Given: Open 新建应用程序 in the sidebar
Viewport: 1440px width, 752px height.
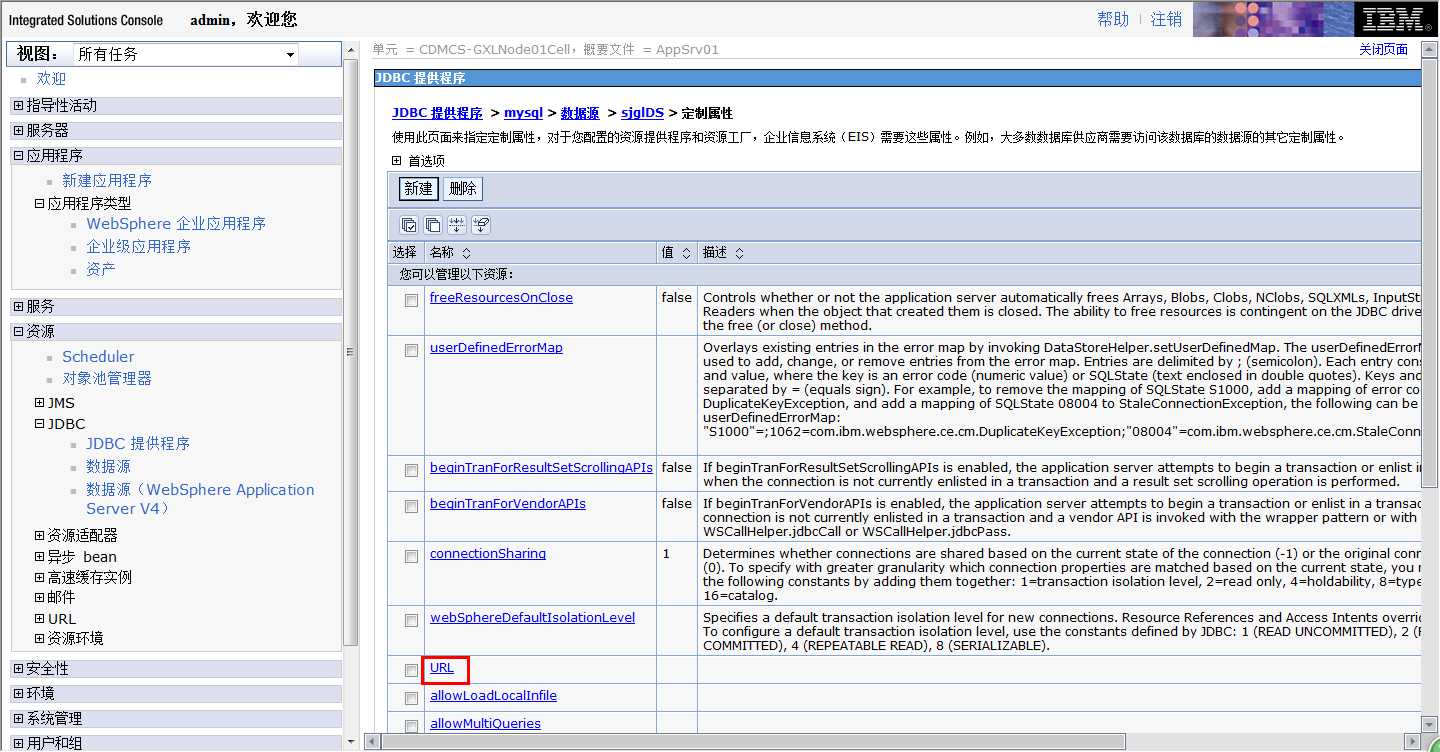Looking at the screenshot, I should coord(107,180).
